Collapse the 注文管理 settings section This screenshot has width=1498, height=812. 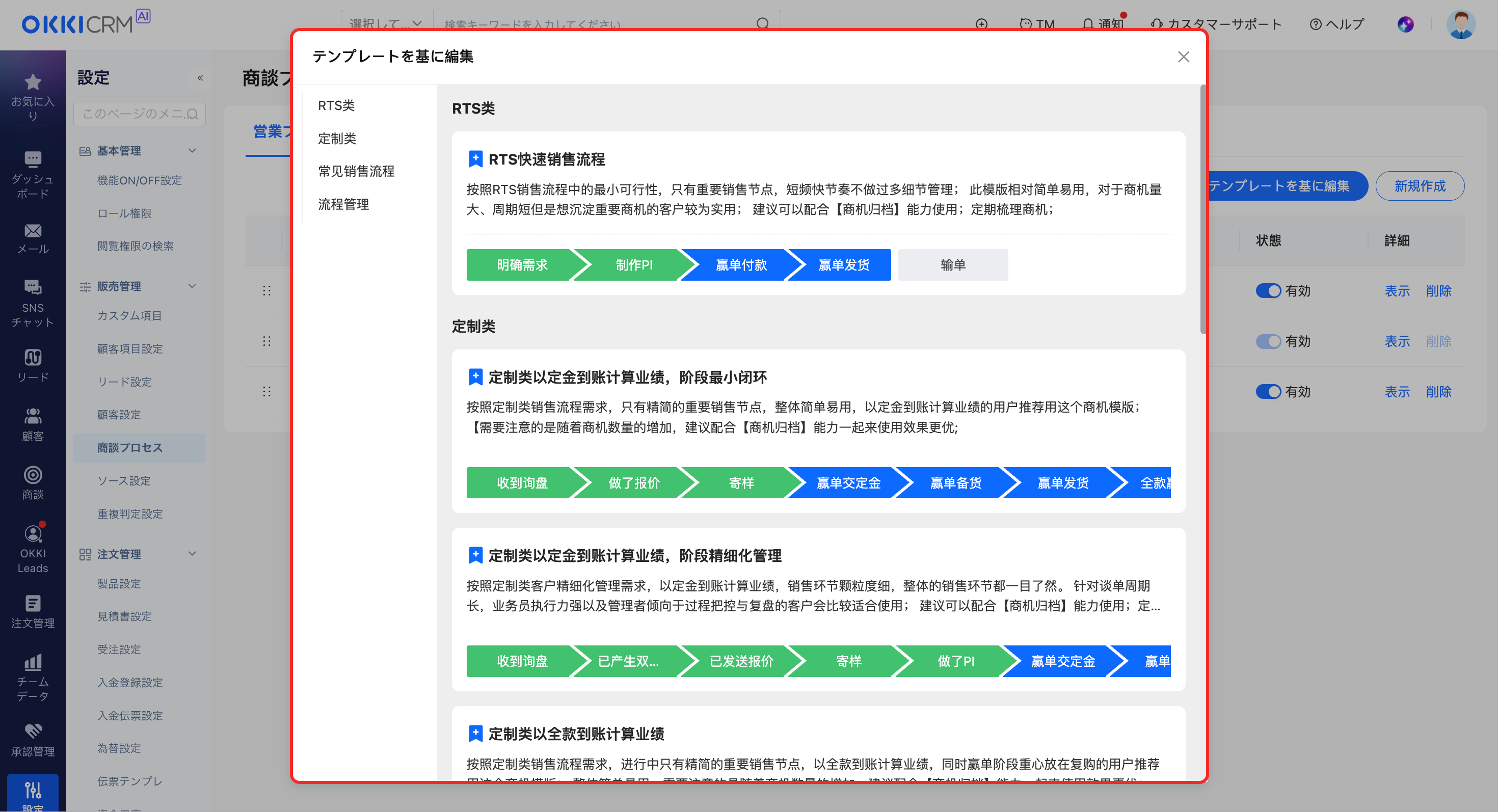[192, 553]
